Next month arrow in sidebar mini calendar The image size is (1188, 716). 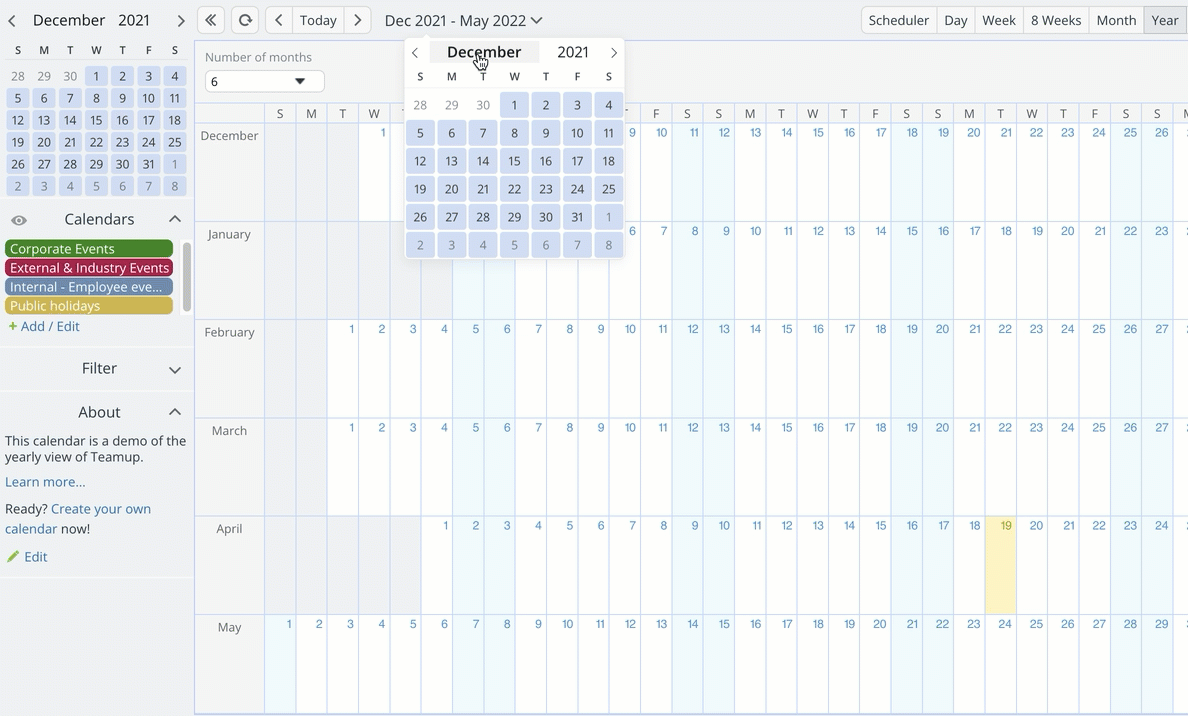click(180, 21)
